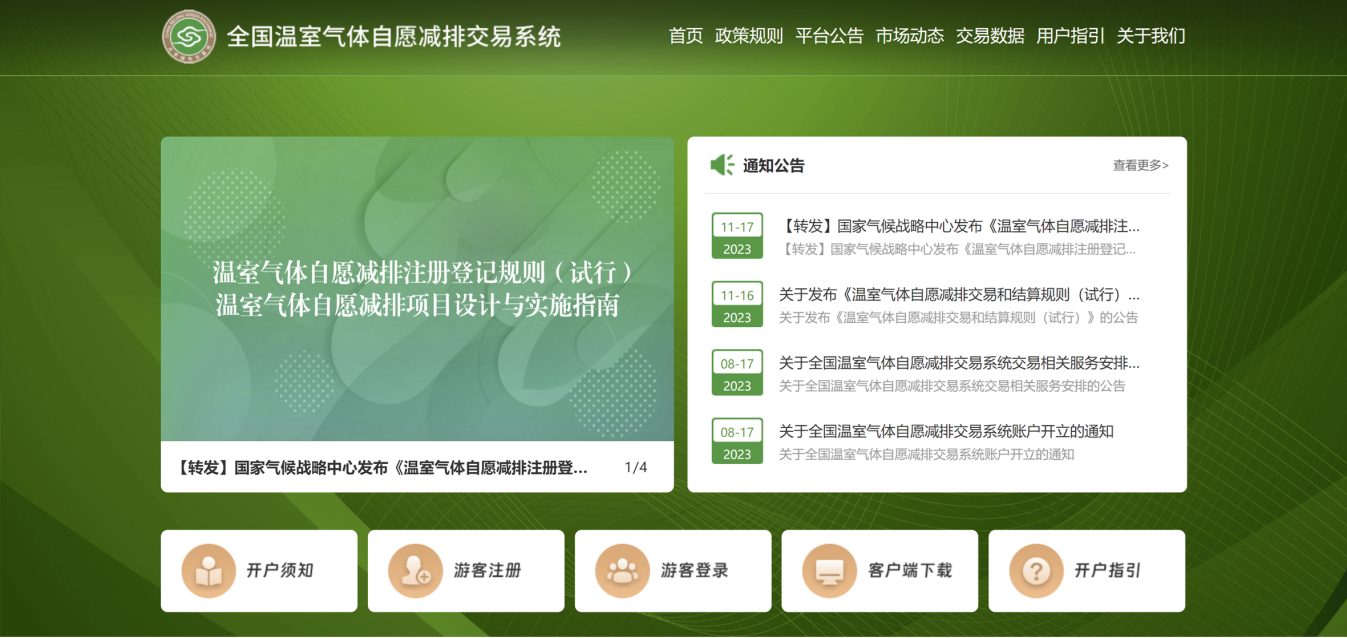Image resolution: width=1347 pixels, height=638 pixels.
Task: Click the 开户须知 book icon
Action: [208, 571]
